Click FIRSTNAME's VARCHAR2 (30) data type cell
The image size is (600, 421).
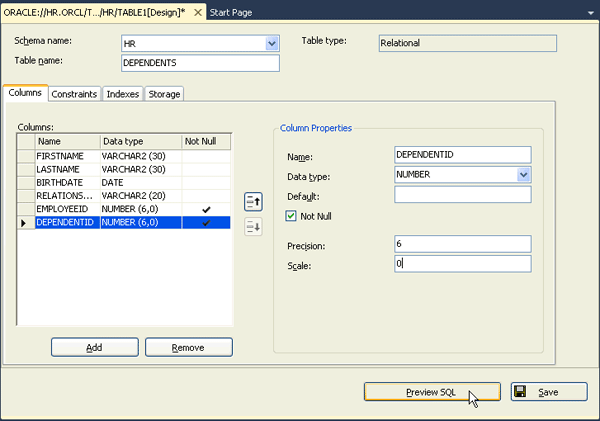(x=141, y=156)
